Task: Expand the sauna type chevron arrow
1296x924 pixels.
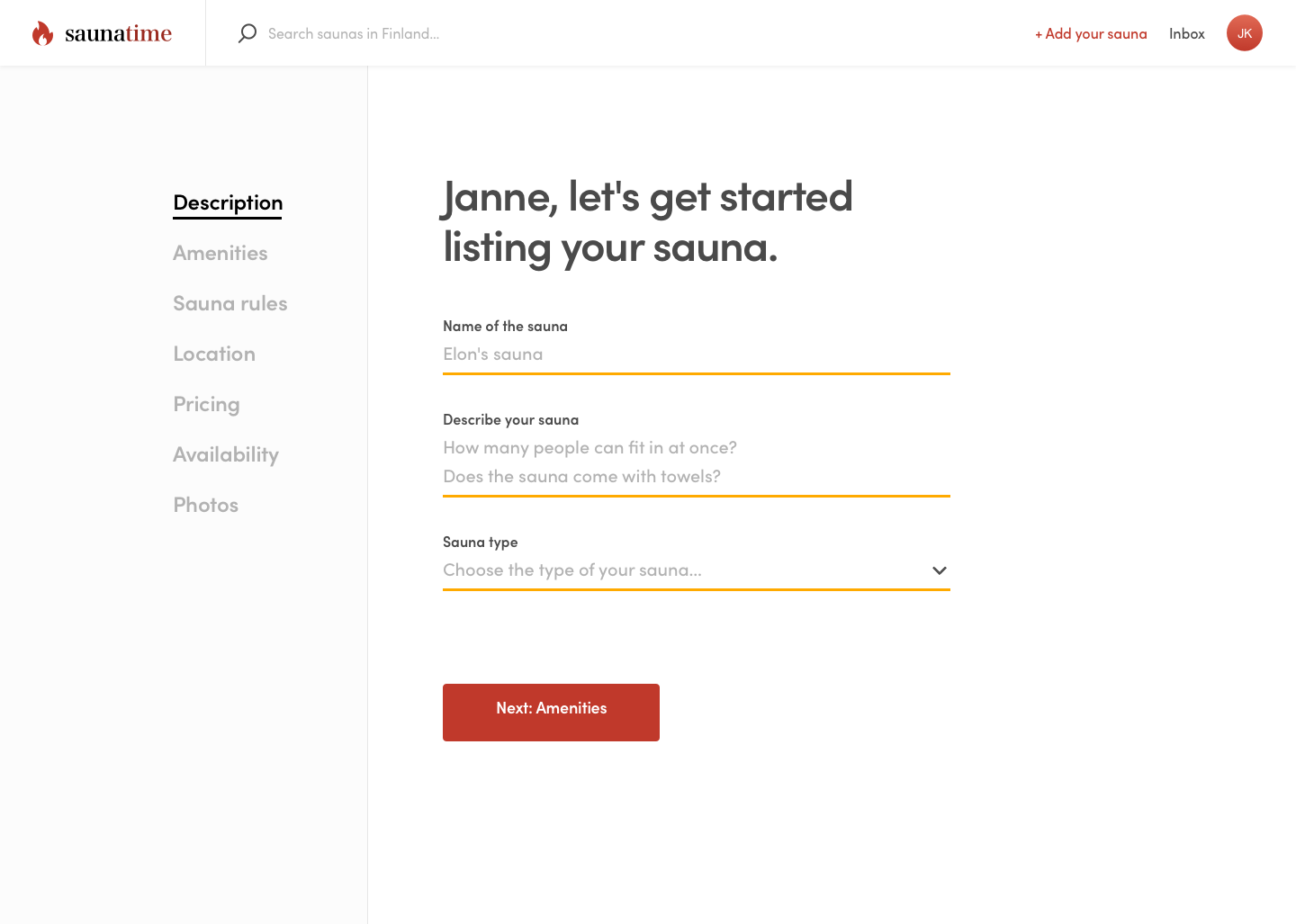Action: pyautogui.click(x=939, y=570)
